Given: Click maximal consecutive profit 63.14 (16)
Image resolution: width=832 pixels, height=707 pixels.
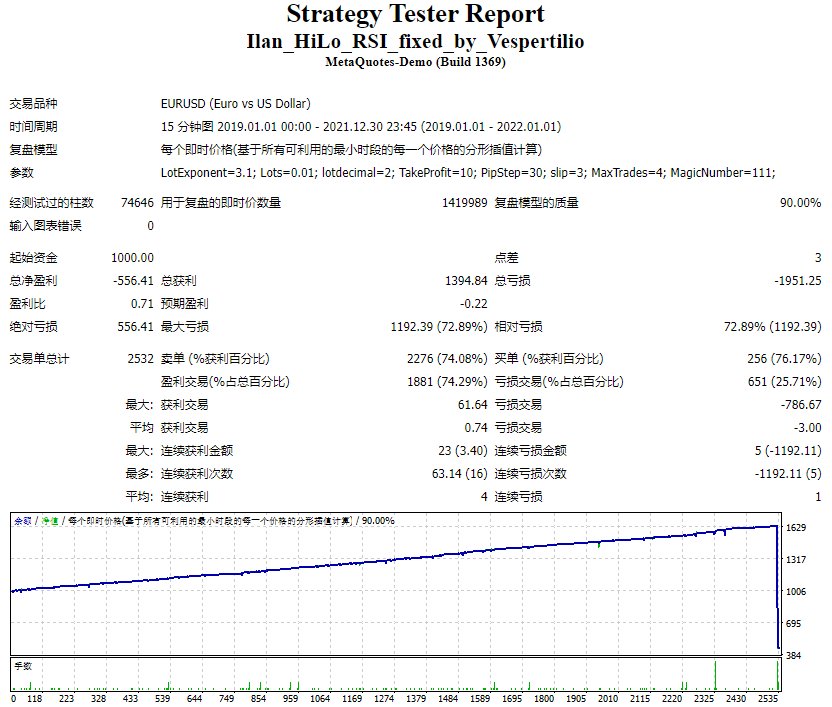Looking at the screenshot, I should pyautogui.click(x=460, y=474).
